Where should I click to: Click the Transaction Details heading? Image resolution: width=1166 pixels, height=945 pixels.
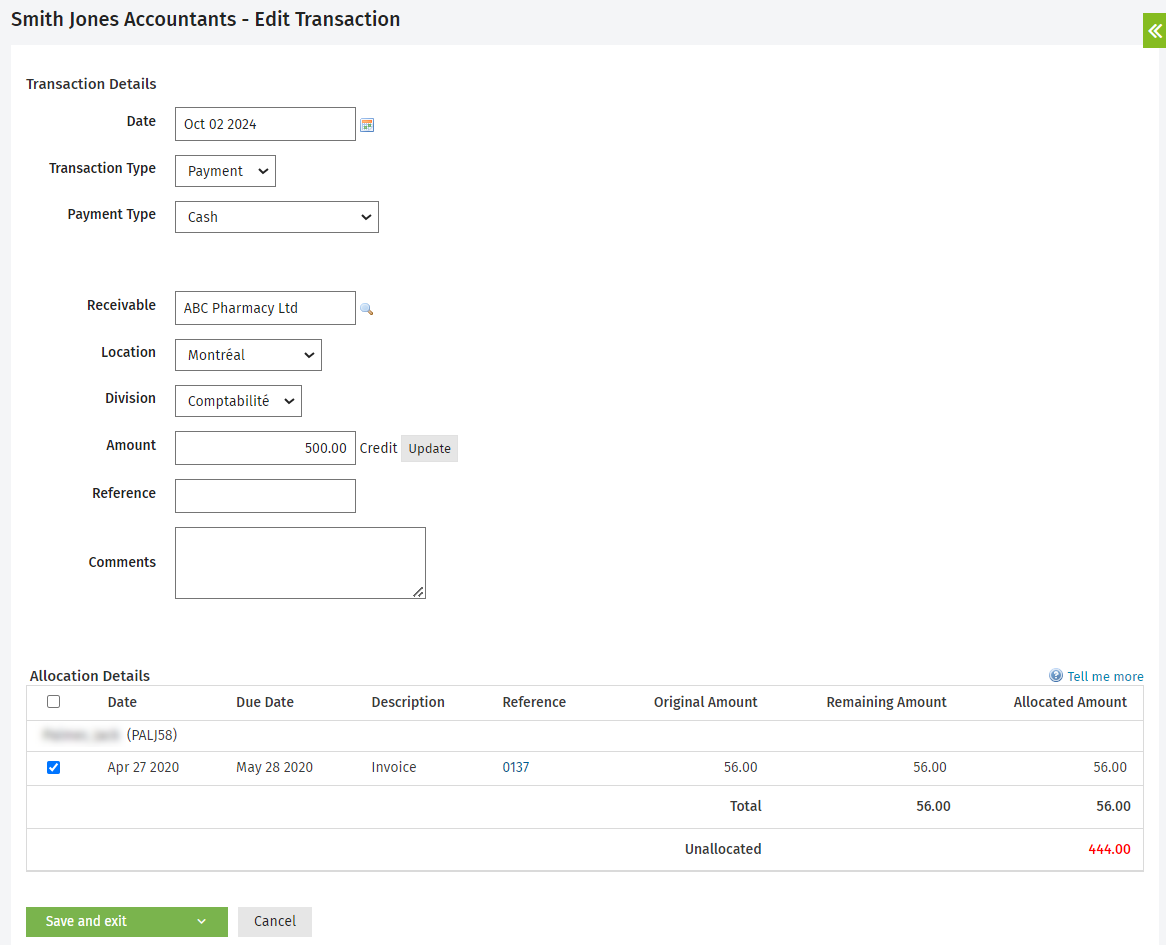click(91, 84)
